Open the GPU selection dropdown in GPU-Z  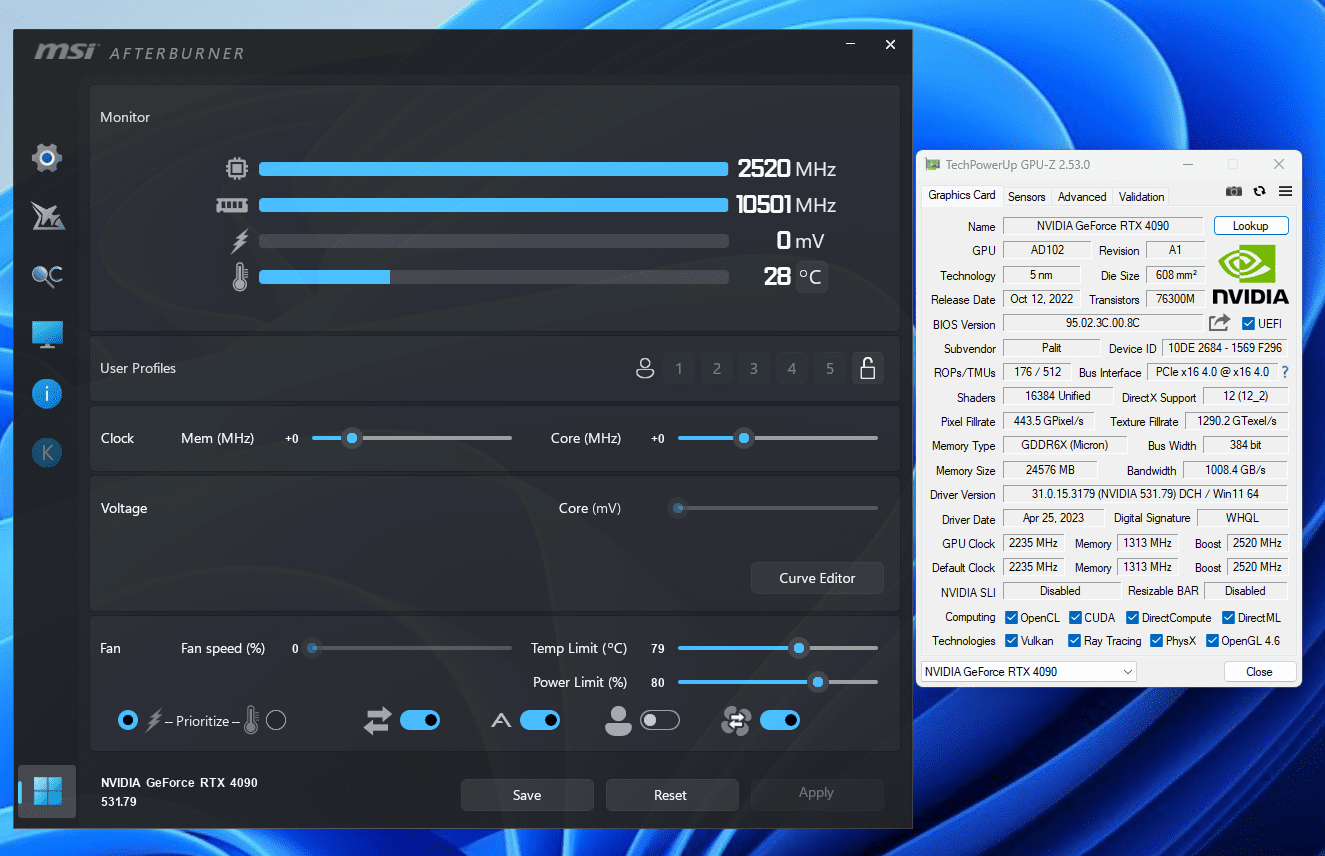1028,672
